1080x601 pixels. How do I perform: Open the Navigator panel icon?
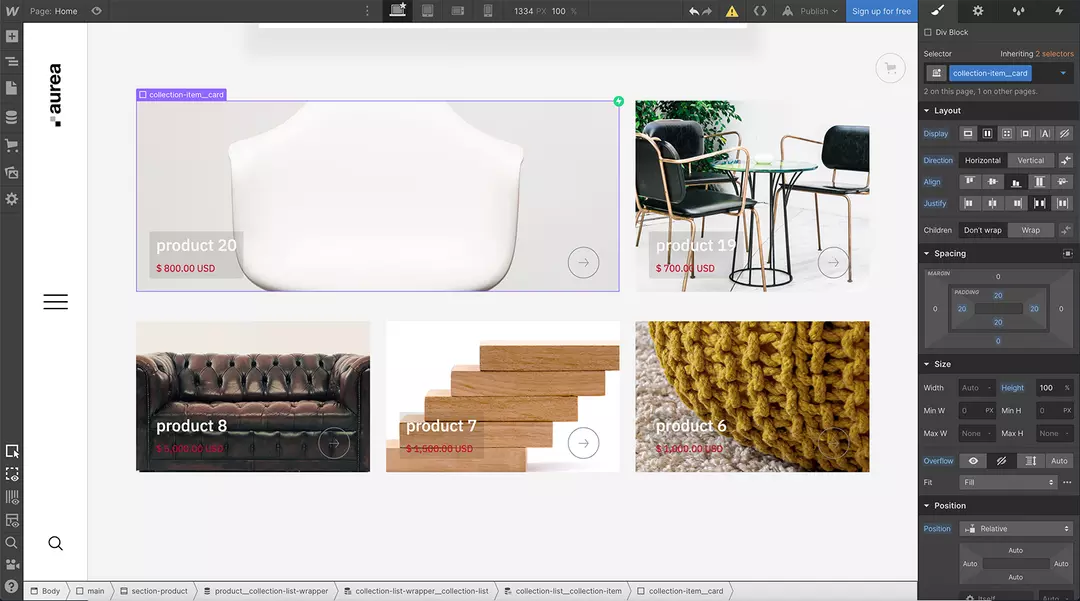(12, 62)
